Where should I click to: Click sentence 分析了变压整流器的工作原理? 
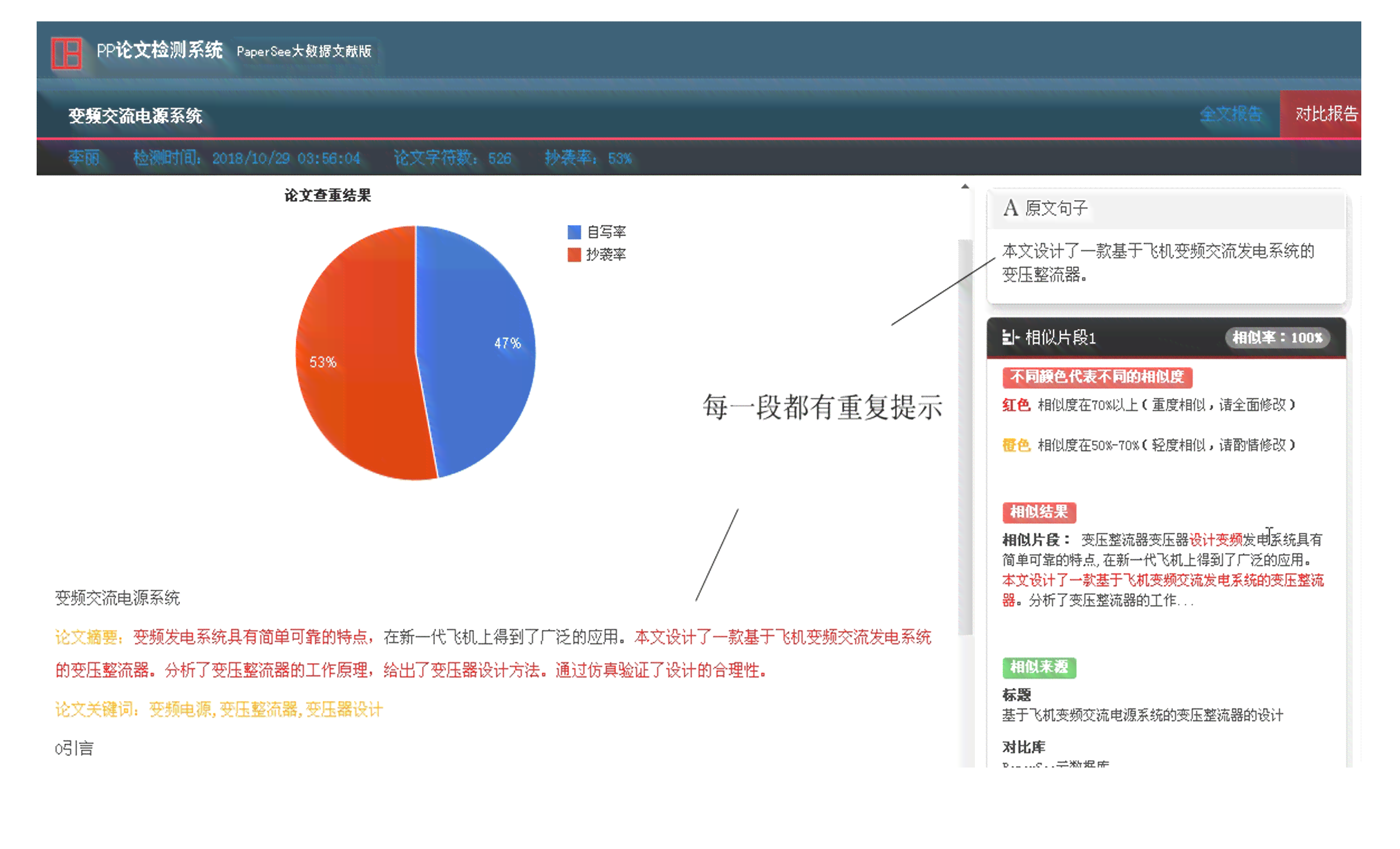tap(266, 670)
